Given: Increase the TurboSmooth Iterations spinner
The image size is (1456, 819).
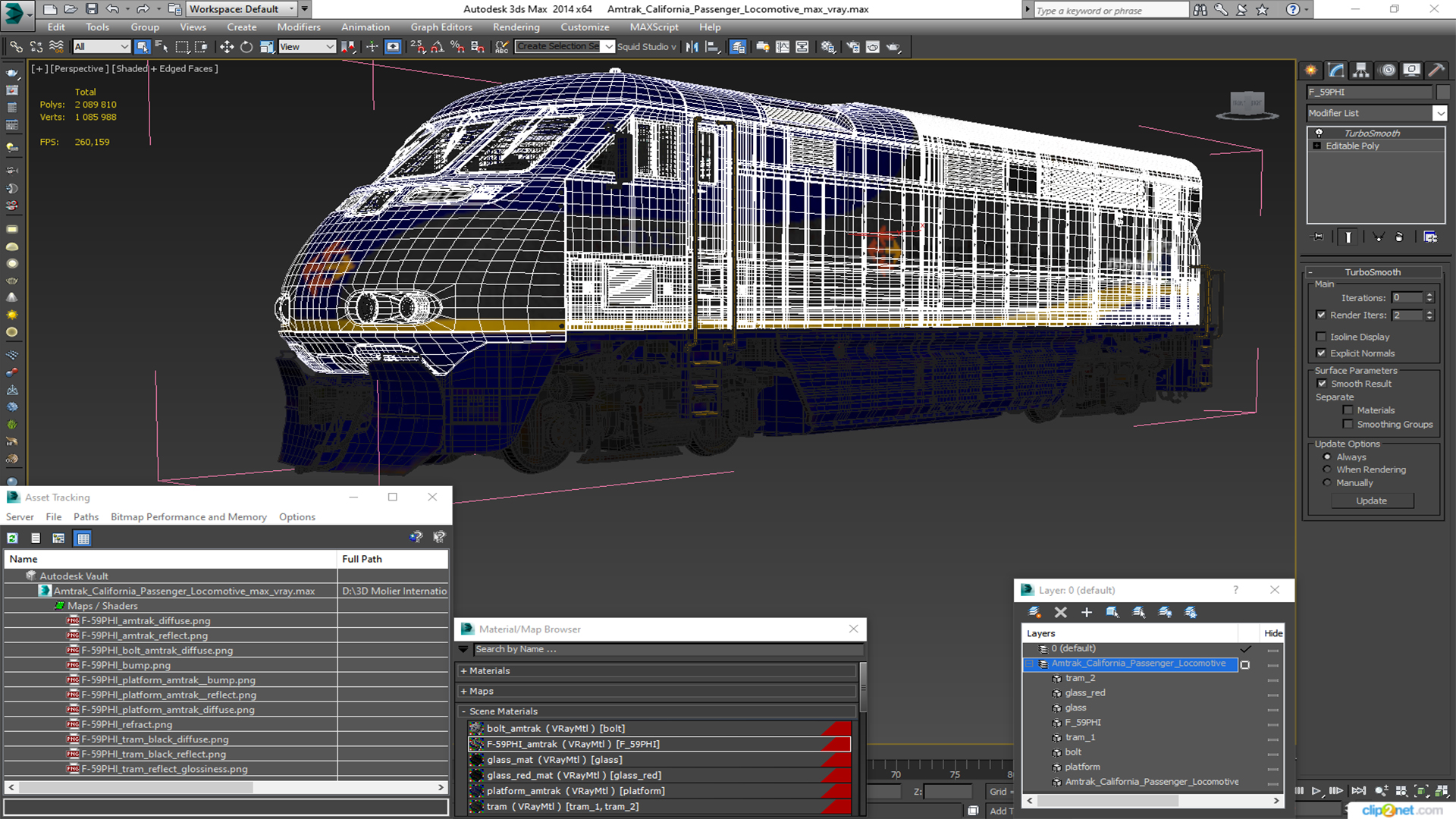Looking at the screenshot, I should pos(1429,295).
